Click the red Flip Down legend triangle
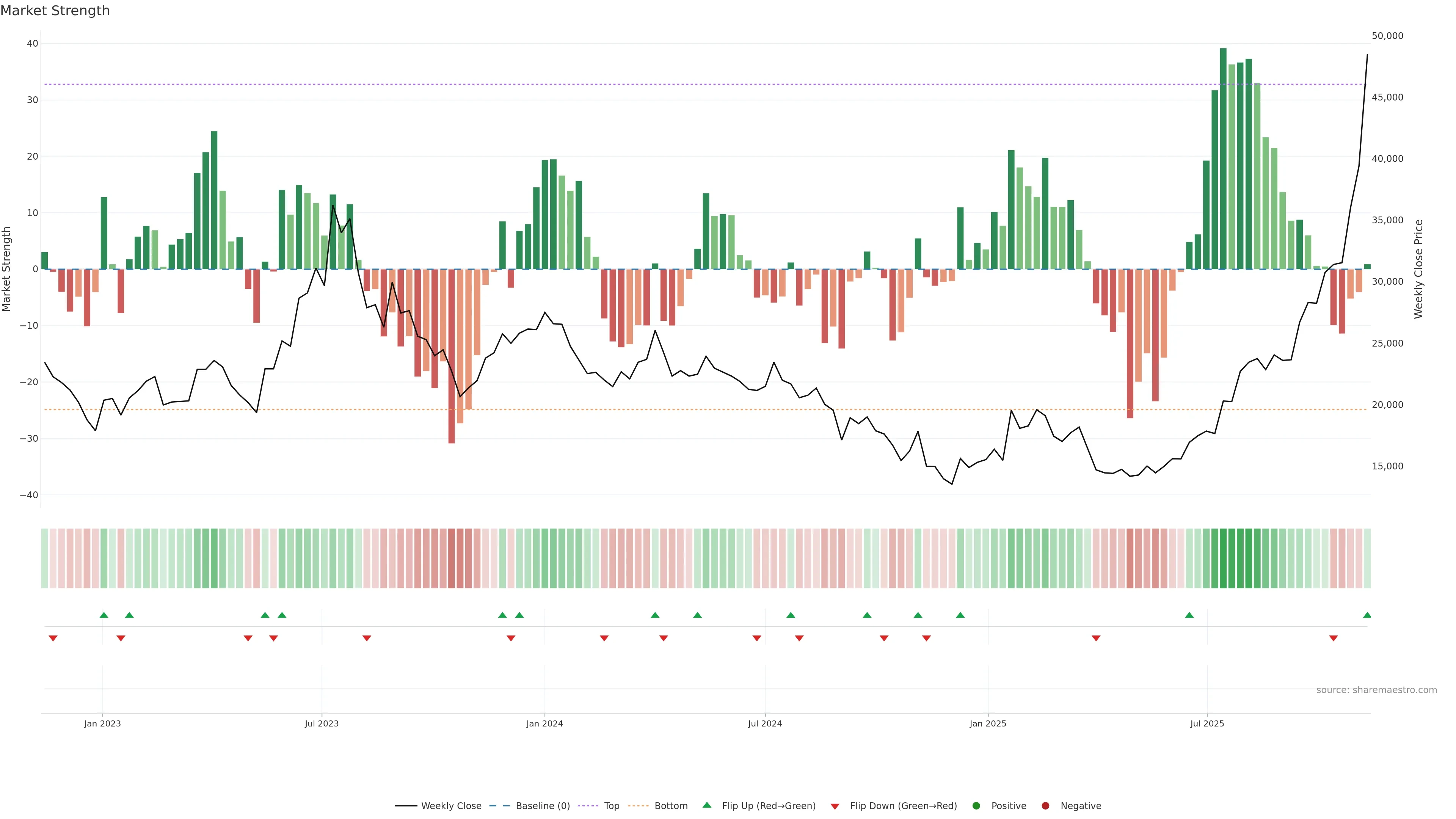The width and height of the screenshot is (1456, 819). pos(835,806)
